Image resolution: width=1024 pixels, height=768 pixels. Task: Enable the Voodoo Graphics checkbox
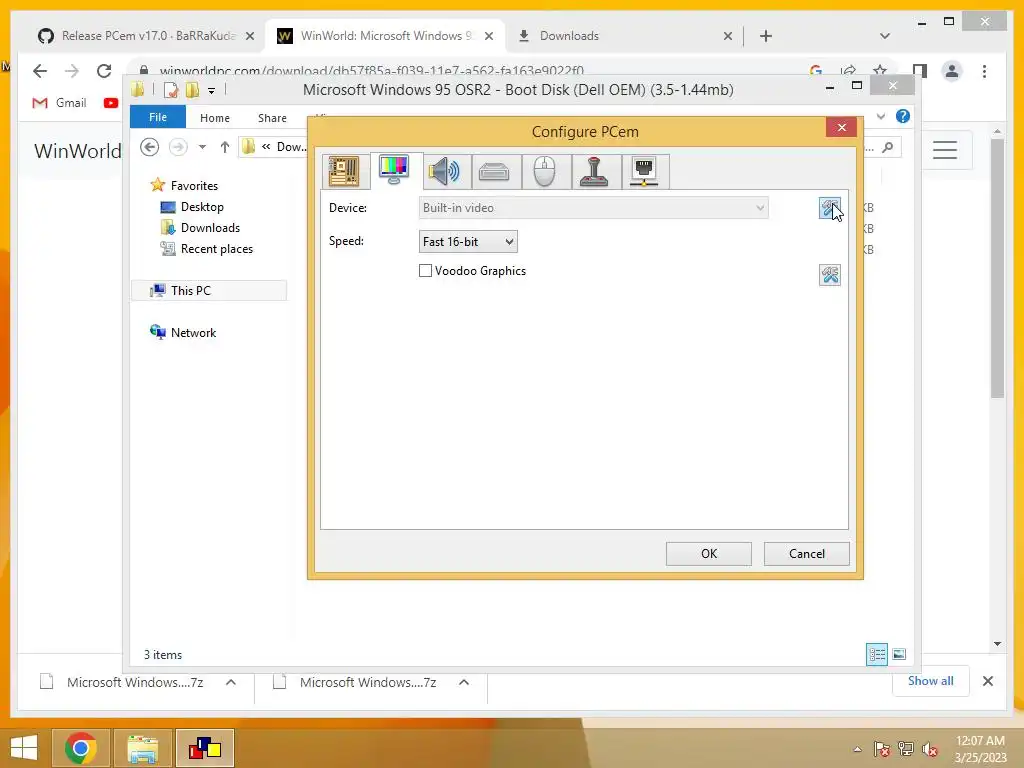pyautogui.click(x=425, y=270)
